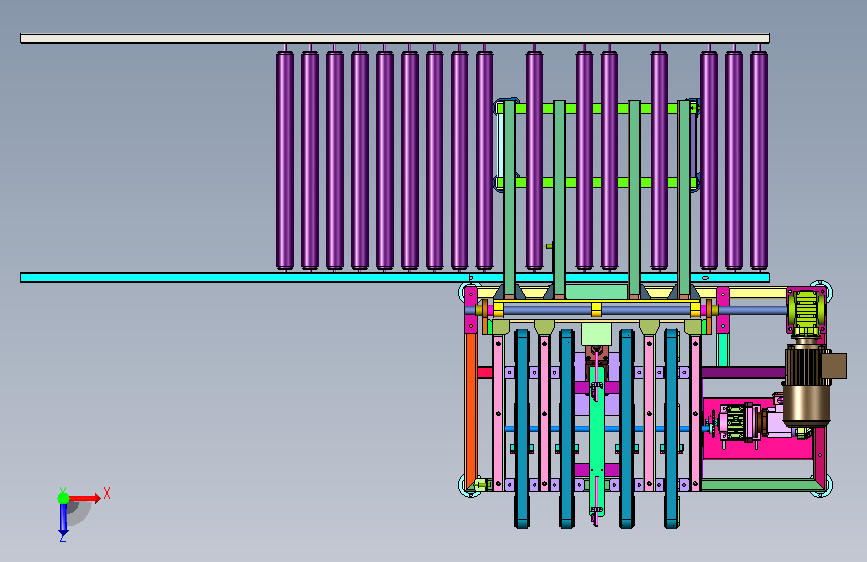Click the blue Z axis arrow of the triad
The height and width of the screenshot is (562, 867).
(63, 520)
